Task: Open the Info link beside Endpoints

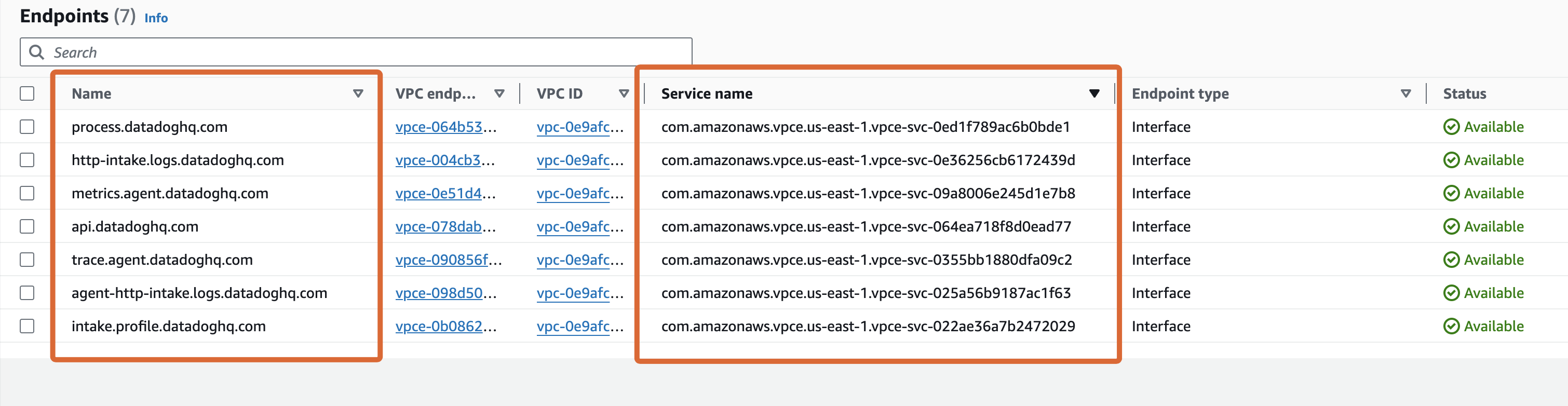Action: (x=156, y=18)
